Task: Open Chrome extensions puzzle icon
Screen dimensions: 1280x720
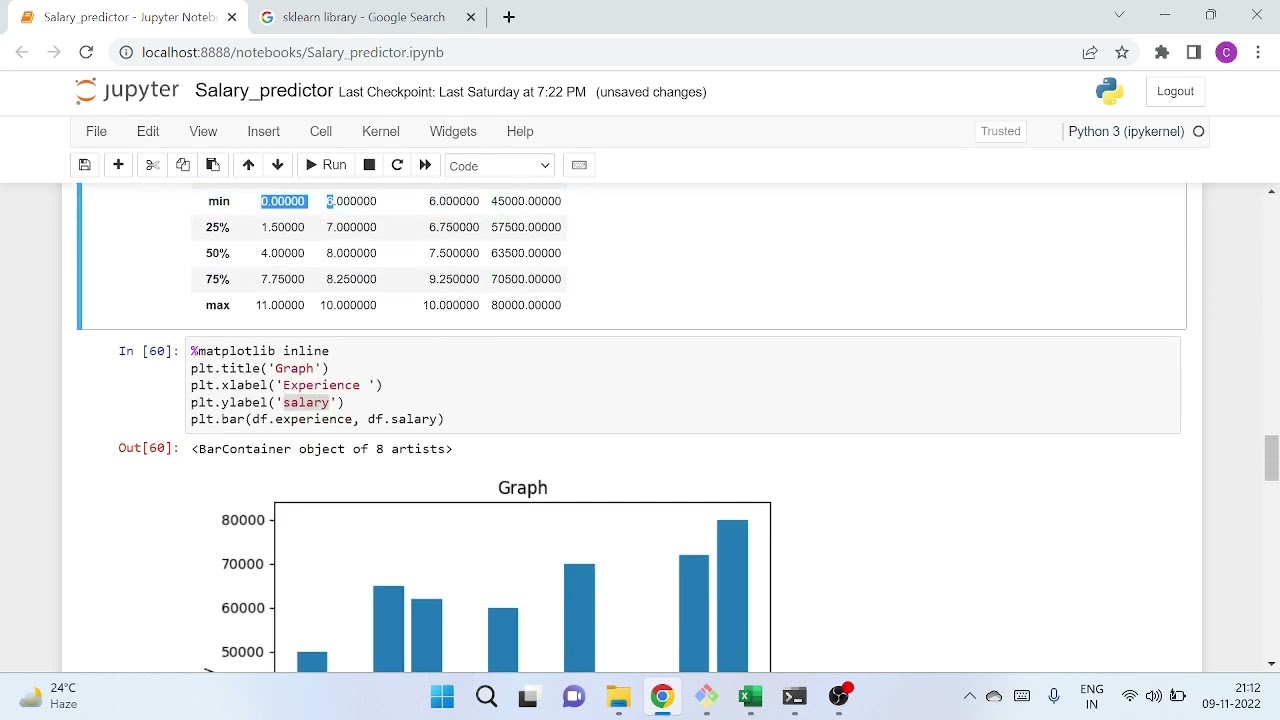Action: [1161, 52]
